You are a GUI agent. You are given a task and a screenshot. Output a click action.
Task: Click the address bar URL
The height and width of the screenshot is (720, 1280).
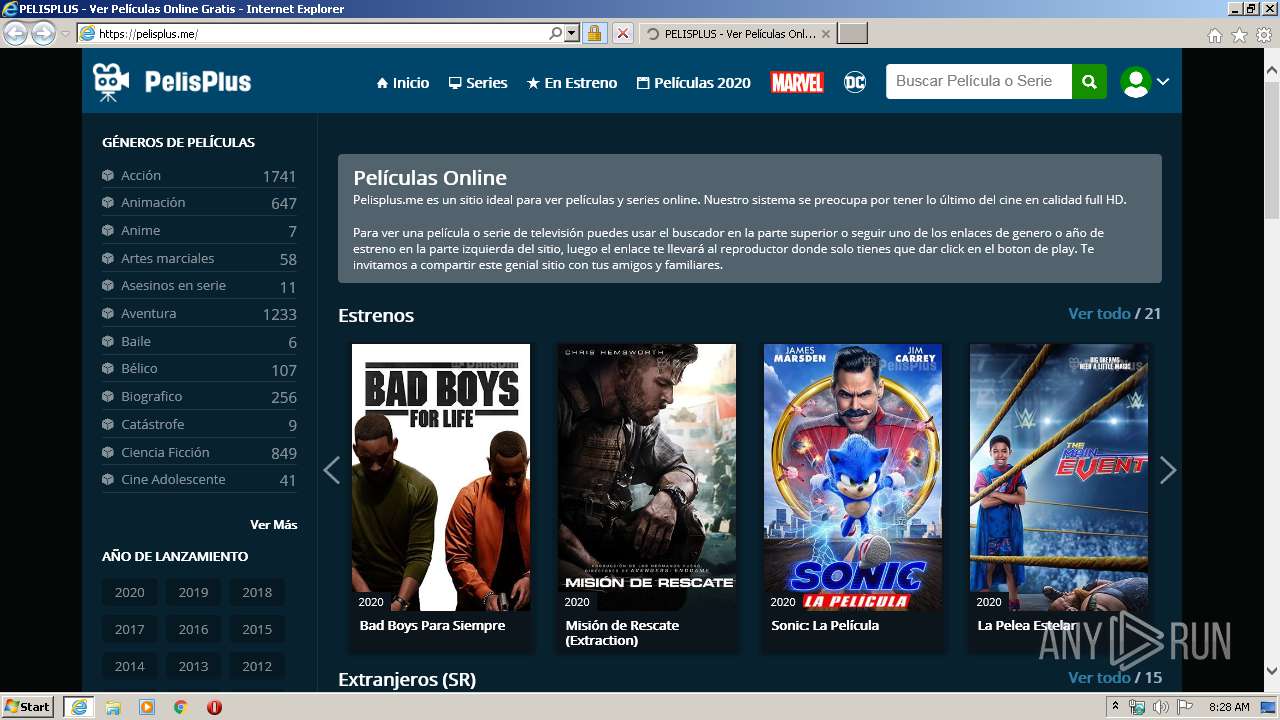click(148, 34)
